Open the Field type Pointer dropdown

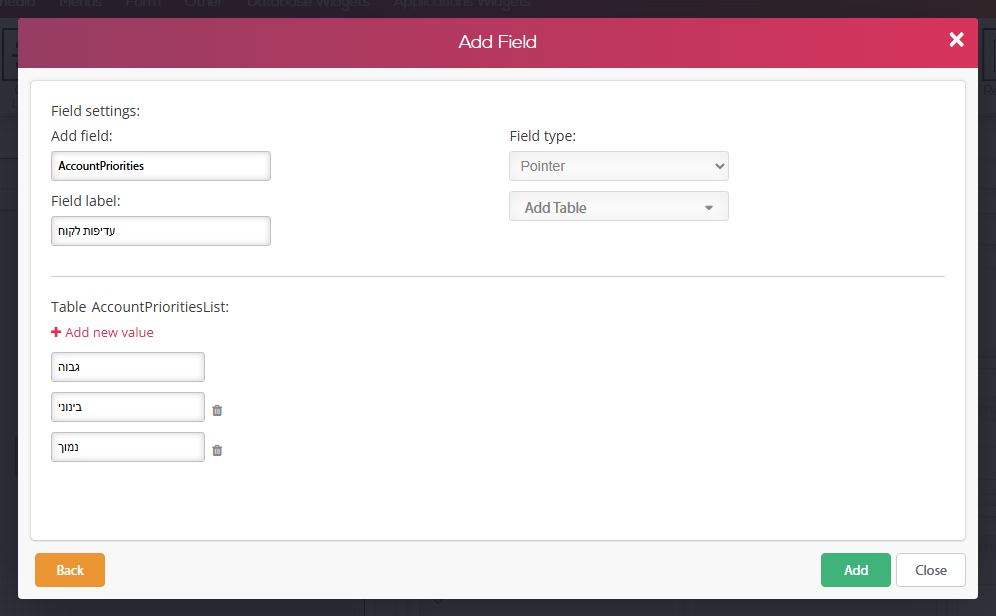tap(619, 166)
